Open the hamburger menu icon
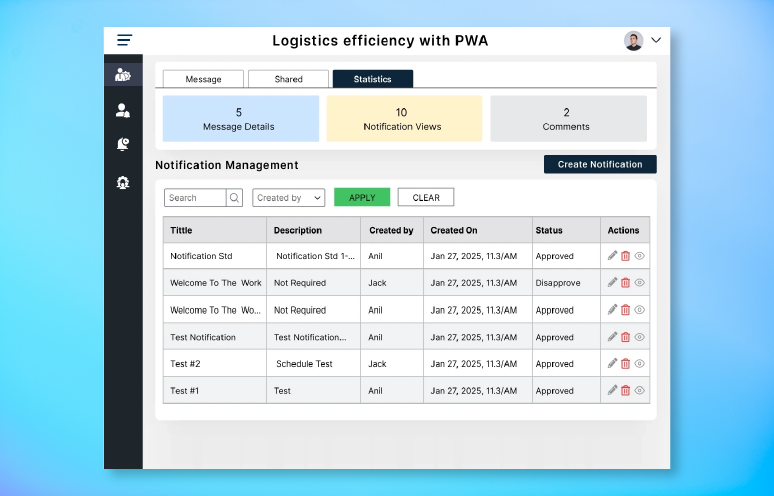Viewport: 774px width, 496px height. [124, 40]
